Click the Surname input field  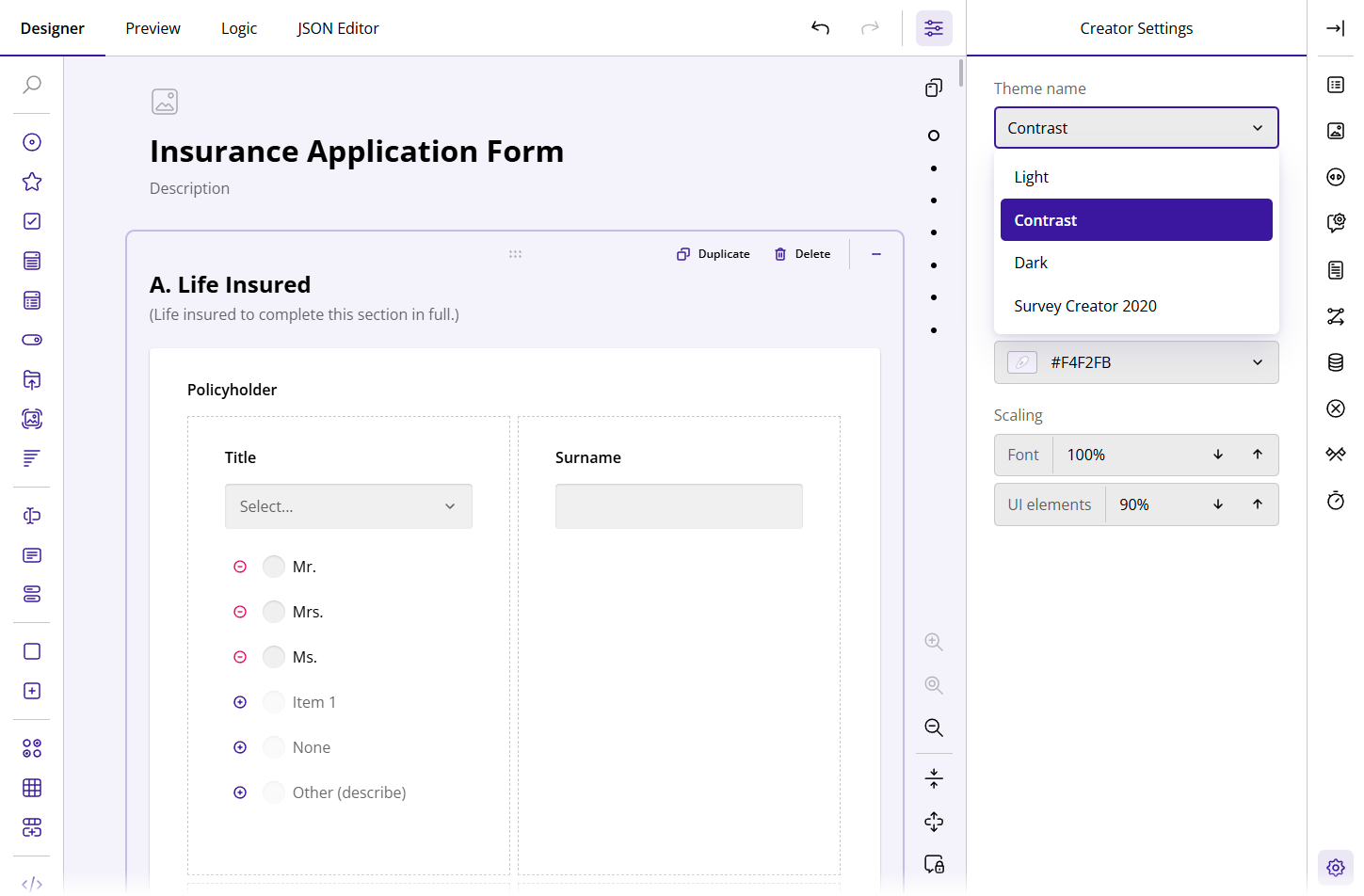pyautogui.click(x=679, y=505)
